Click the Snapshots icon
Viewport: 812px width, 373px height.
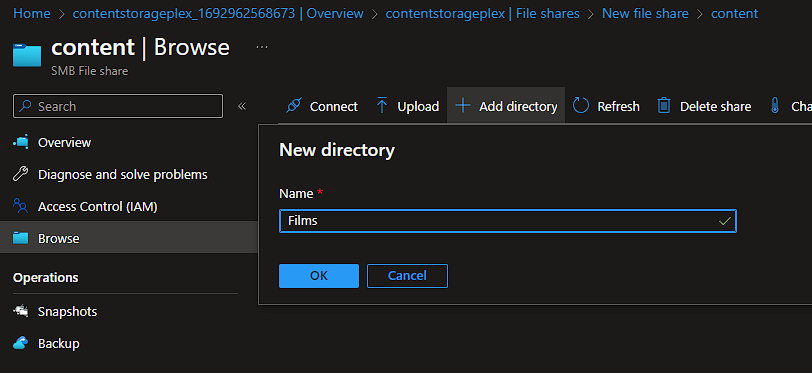(x=21, y=311)
